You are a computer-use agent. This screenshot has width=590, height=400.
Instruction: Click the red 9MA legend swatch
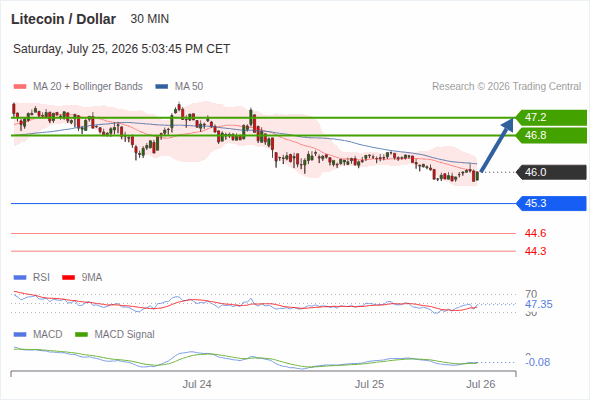[68, 278]
